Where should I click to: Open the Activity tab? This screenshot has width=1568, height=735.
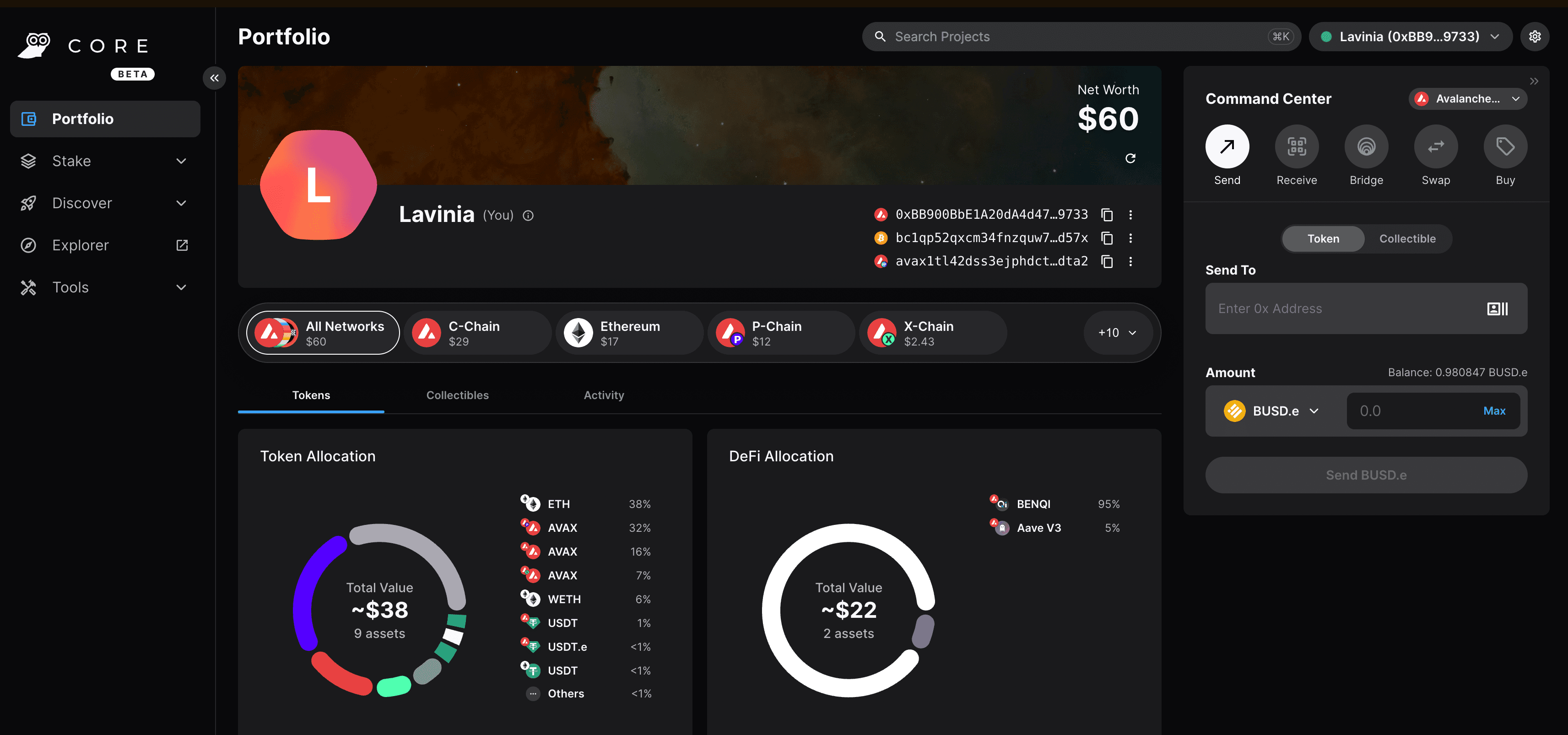[x=603, y=395]
